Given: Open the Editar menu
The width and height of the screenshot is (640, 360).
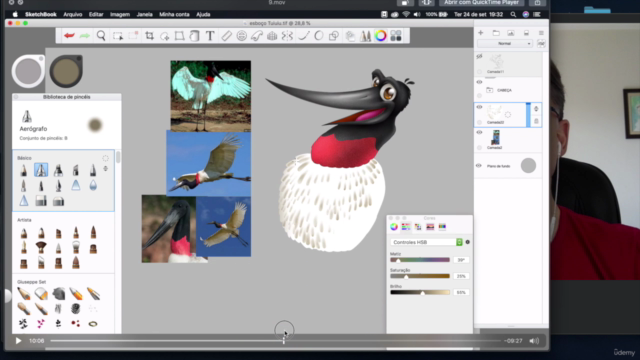Looking at the screenshot, I should tap(96, 14).
